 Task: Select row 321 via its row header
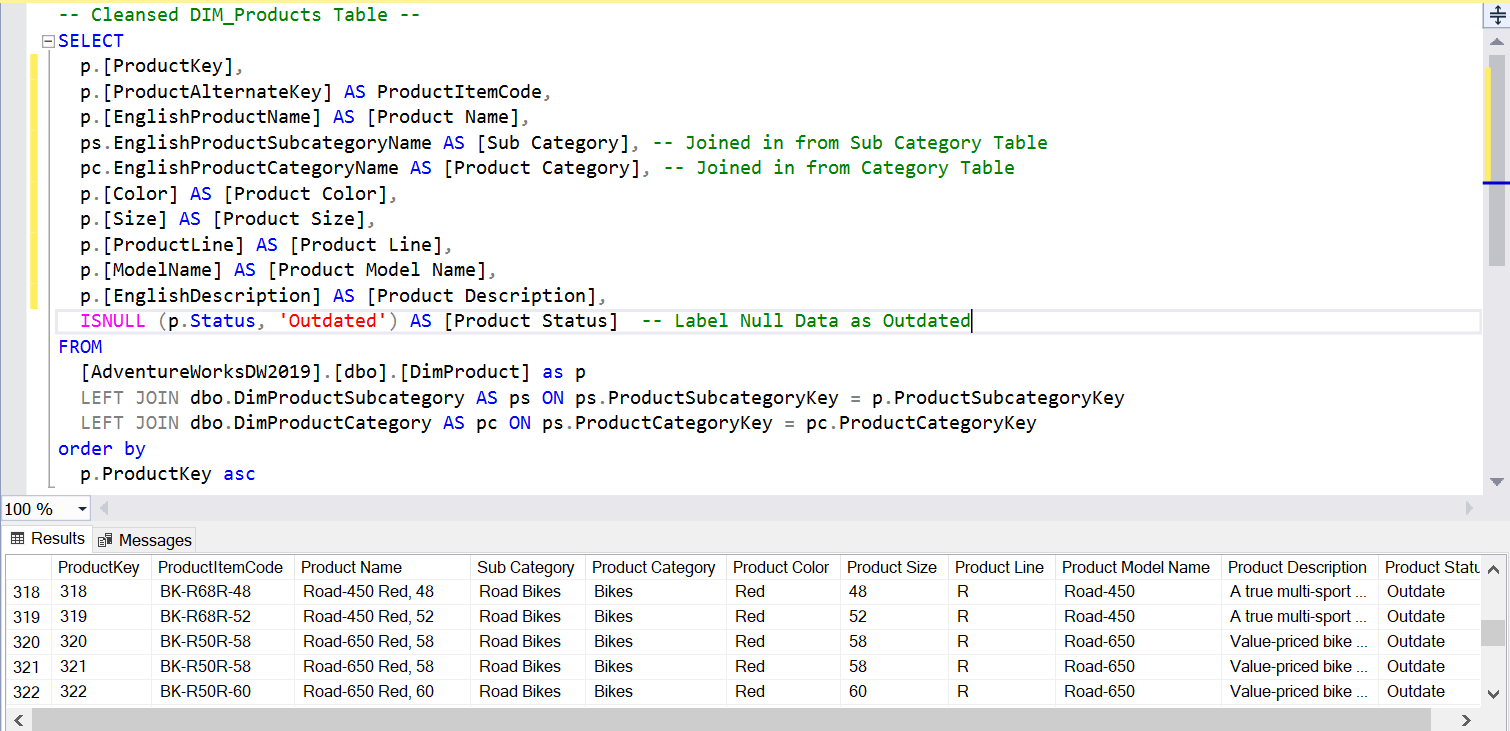28,667
